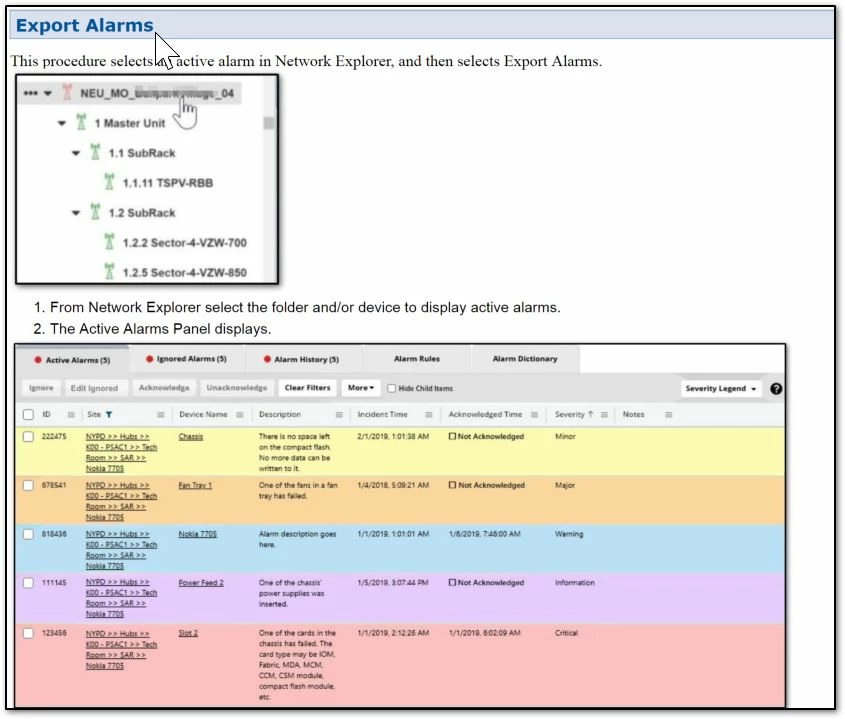Select the NEU_MO root tower icon
Image resolution: width=845 pixels, height=719 pixels.
(67, 92)
